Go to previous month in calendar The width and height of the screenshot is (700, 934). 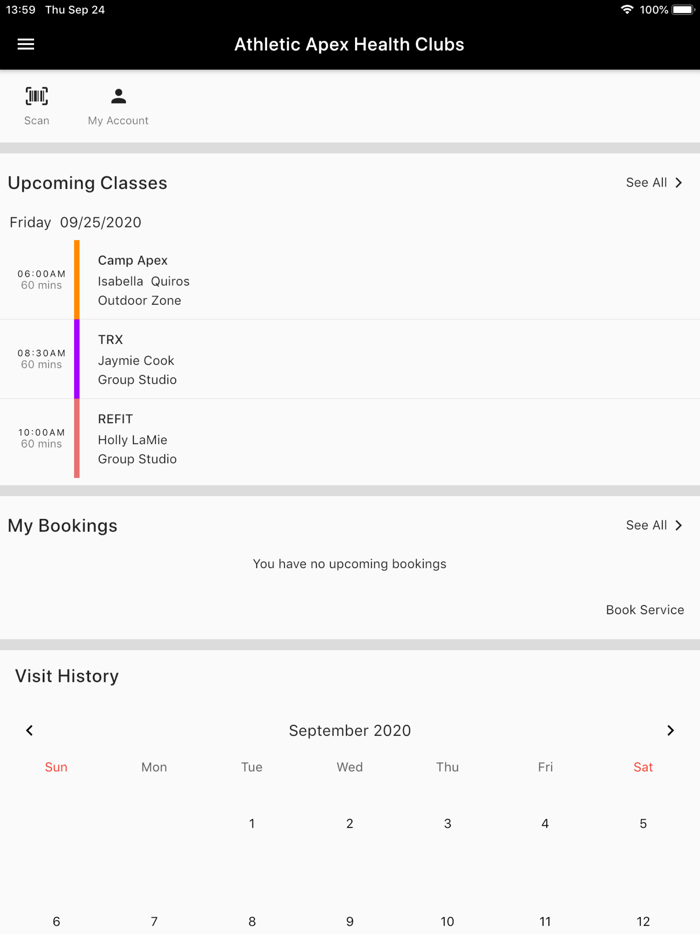(30, 731)
